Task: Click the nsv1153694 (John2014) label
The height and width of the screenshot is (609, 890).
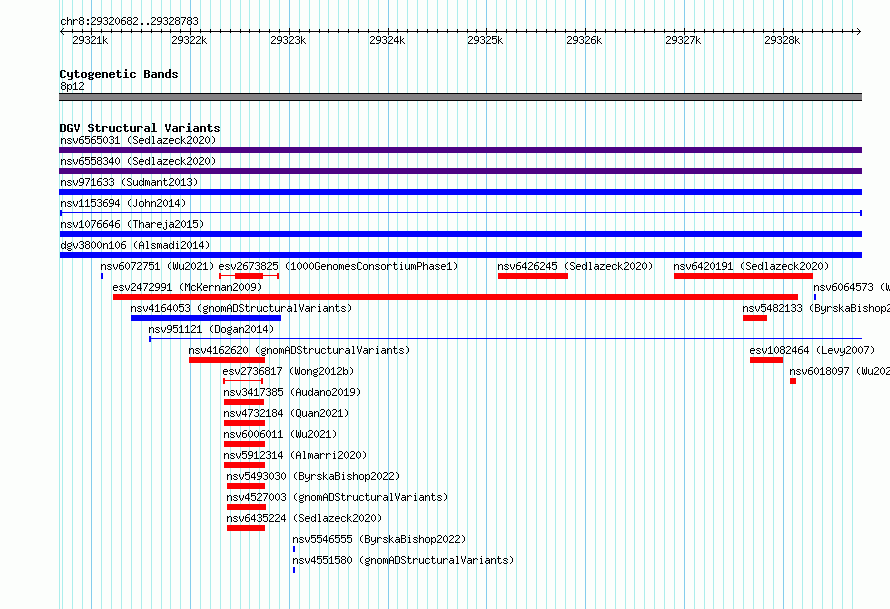Action: (123, 203)
